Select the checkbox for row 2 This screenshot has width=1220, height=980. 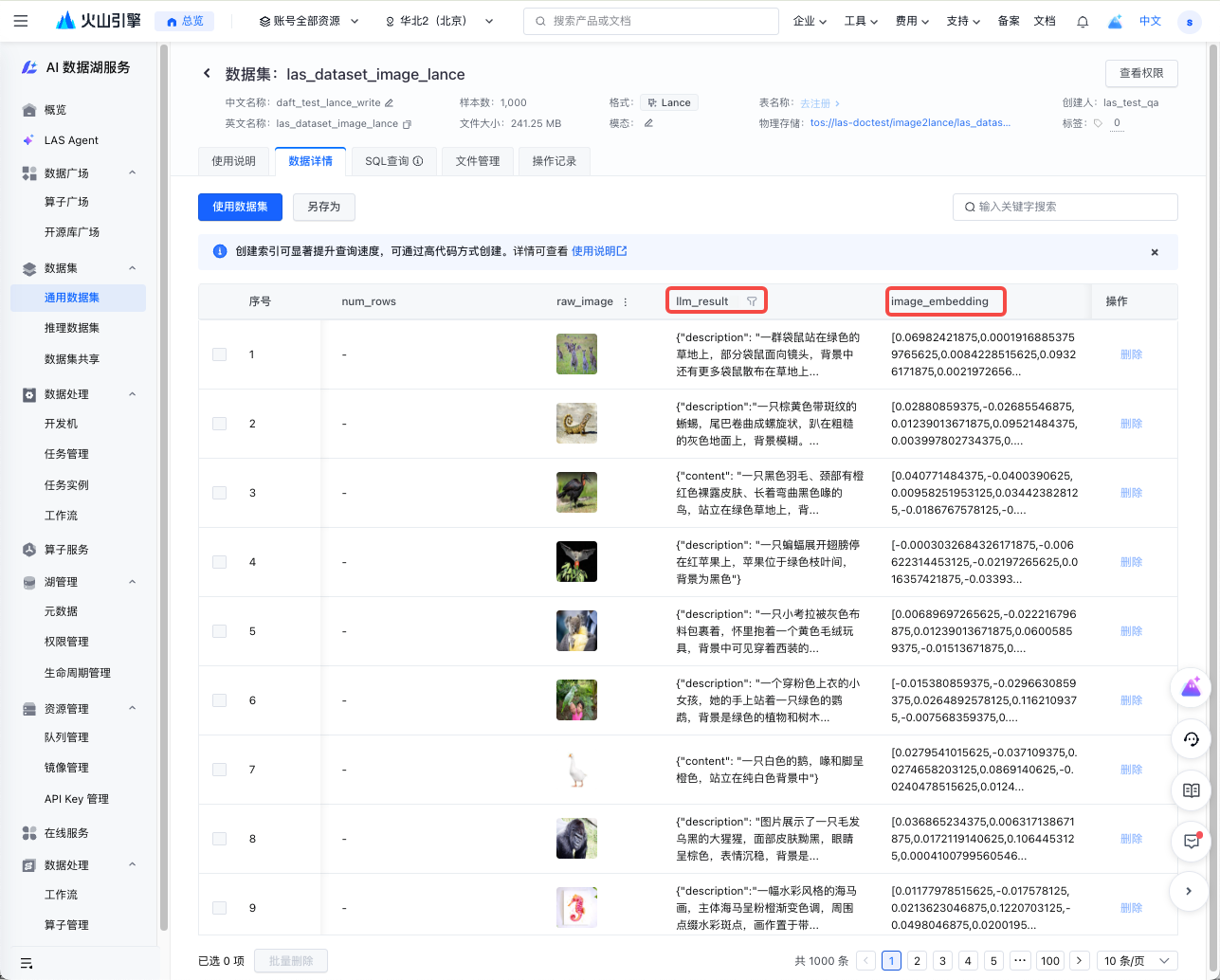click(x=220, y=424)
